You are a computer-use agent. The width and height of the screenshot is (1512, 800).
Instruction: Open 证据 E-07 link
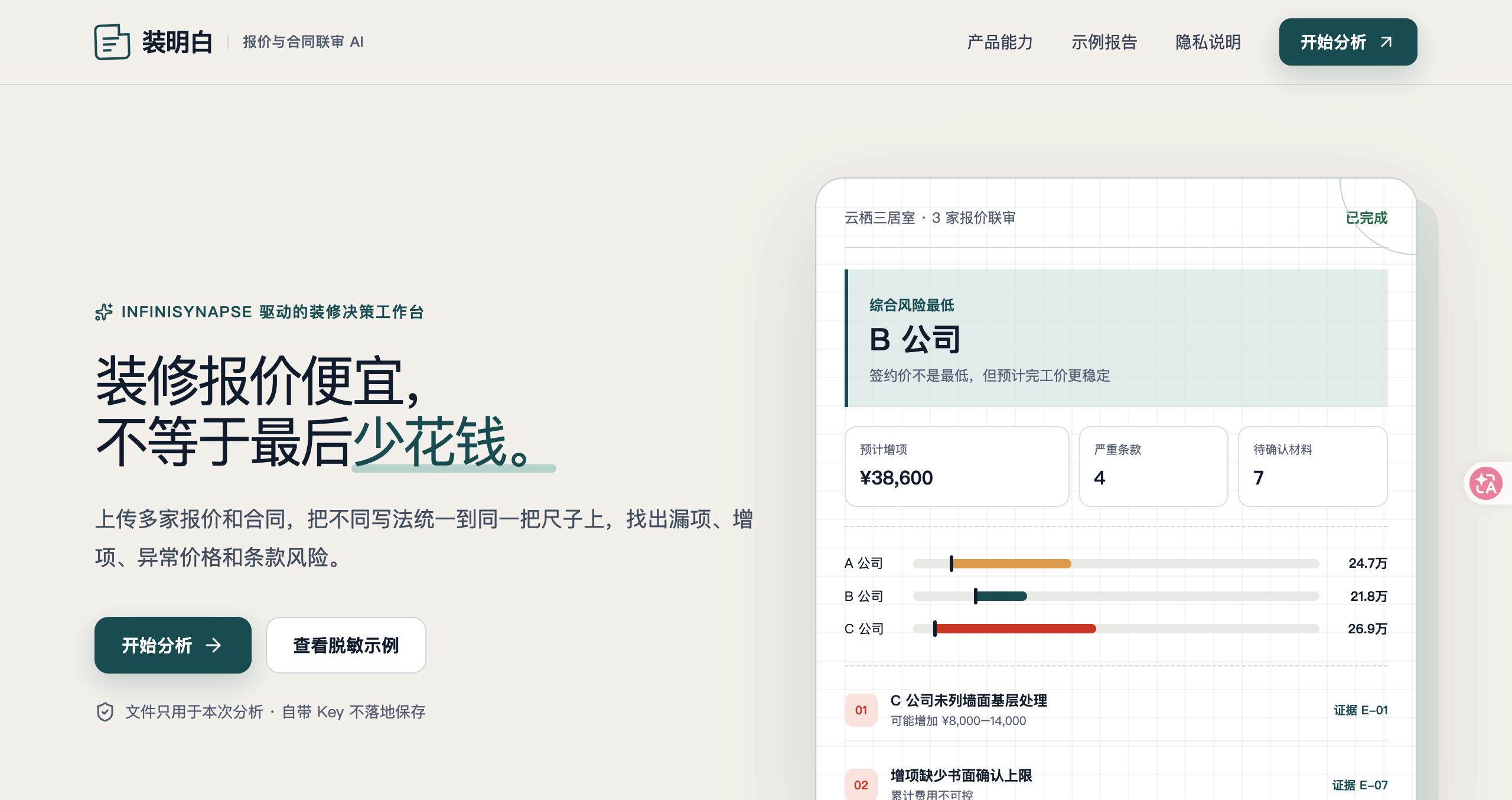(x=1360, y=785)
